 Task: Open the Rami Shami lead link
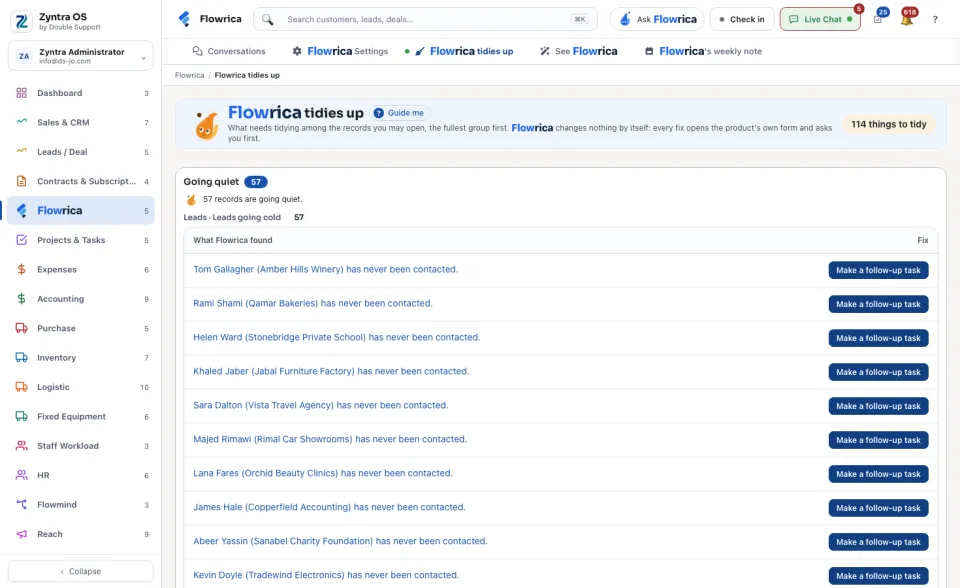pyautogui.click(x=313, y=303)
